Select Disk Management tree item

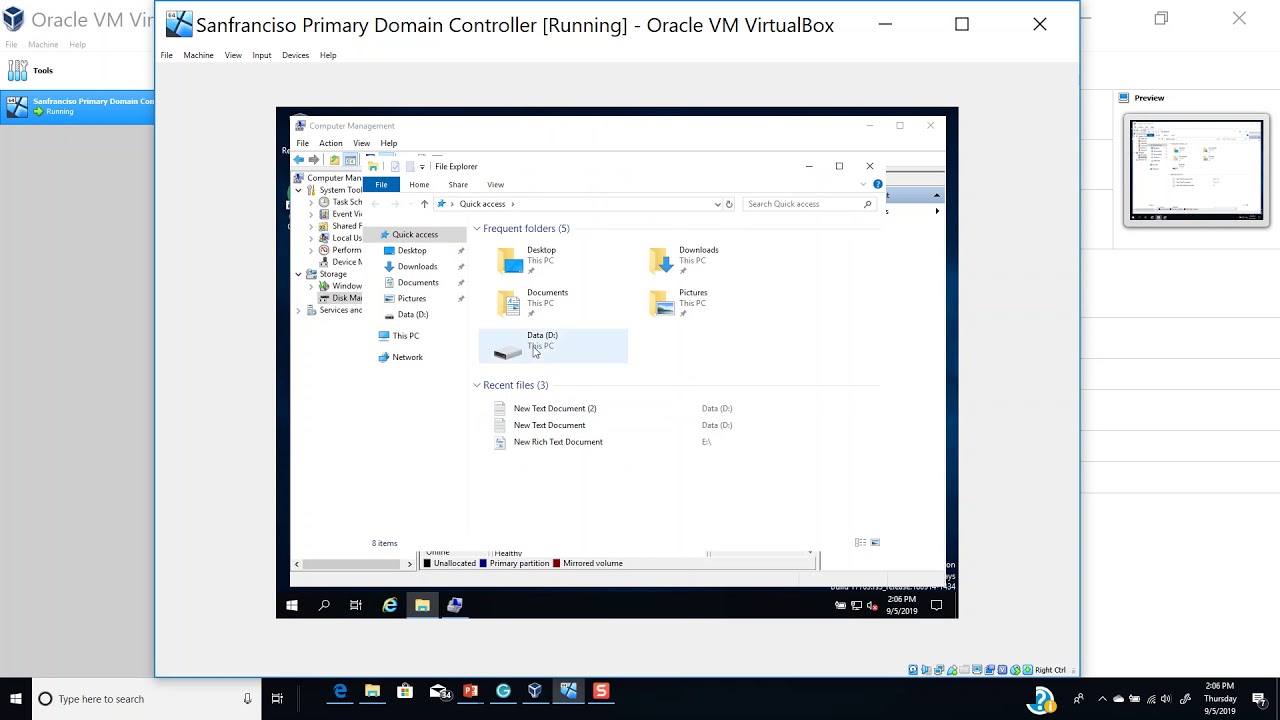click(x=340, y=298)
